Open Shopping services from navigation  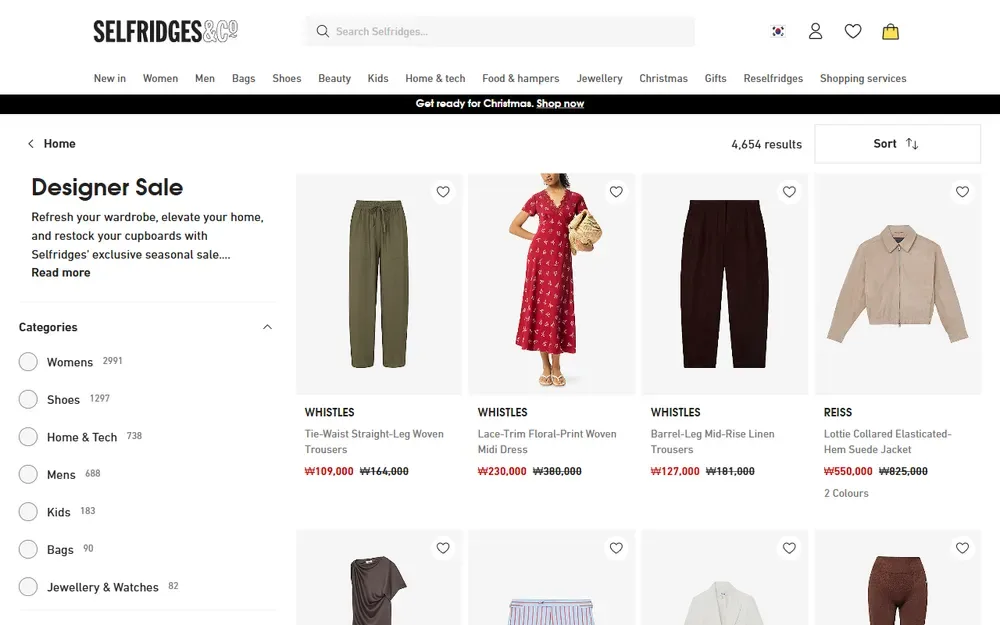tap(863, 78)
